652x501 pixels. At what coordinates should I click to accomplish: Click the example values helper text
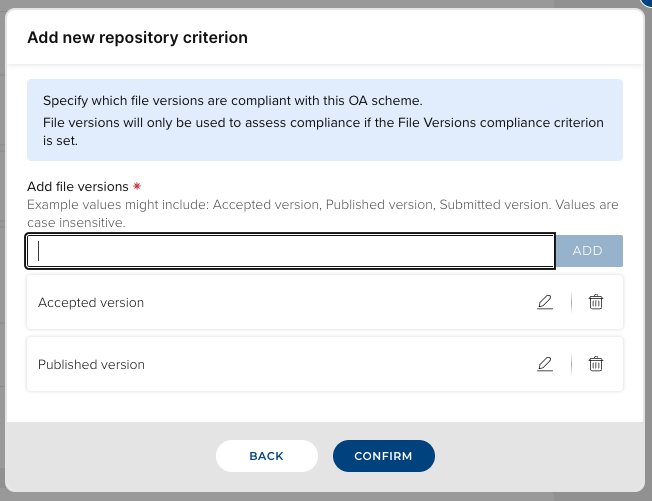(322, 213)
